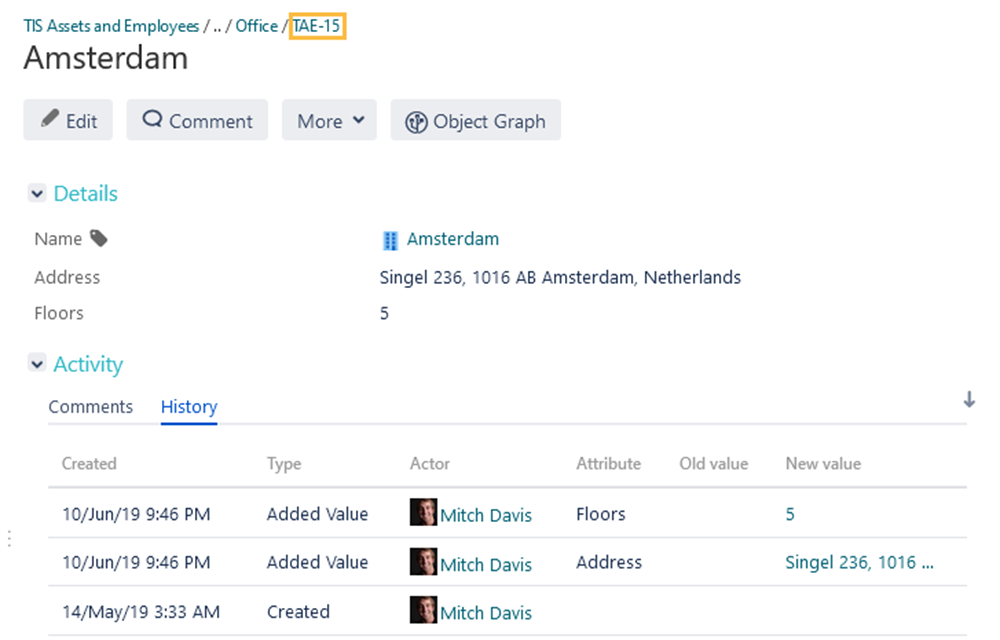Collapse the Activity section chevron
This screenshot has height=640, width=1000.
click(x=37, y=364)
